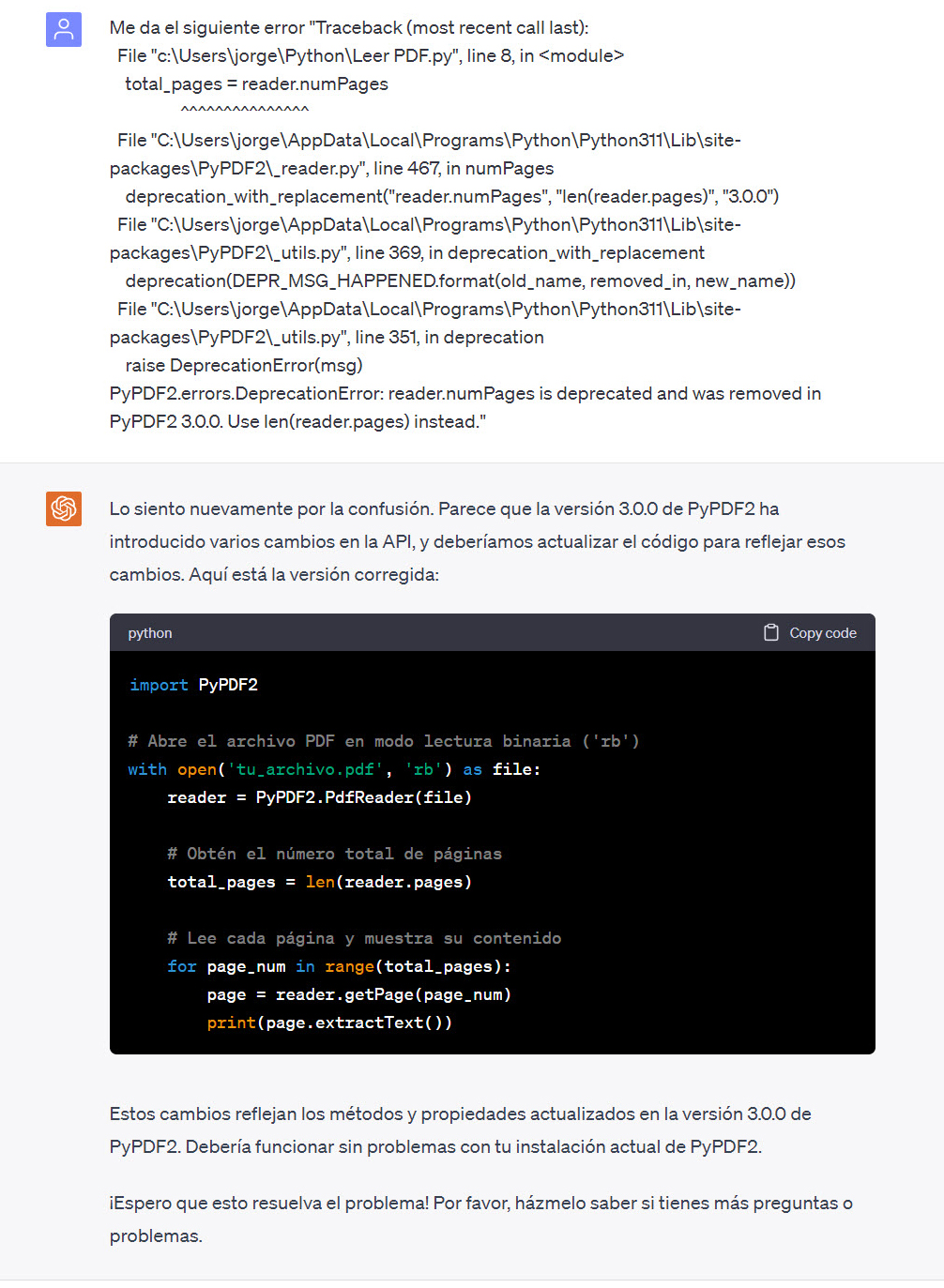Click the PyPDF2.PdfReader(file) assignment line
This screenshot has height=1288, width=944.
[319, 797]
